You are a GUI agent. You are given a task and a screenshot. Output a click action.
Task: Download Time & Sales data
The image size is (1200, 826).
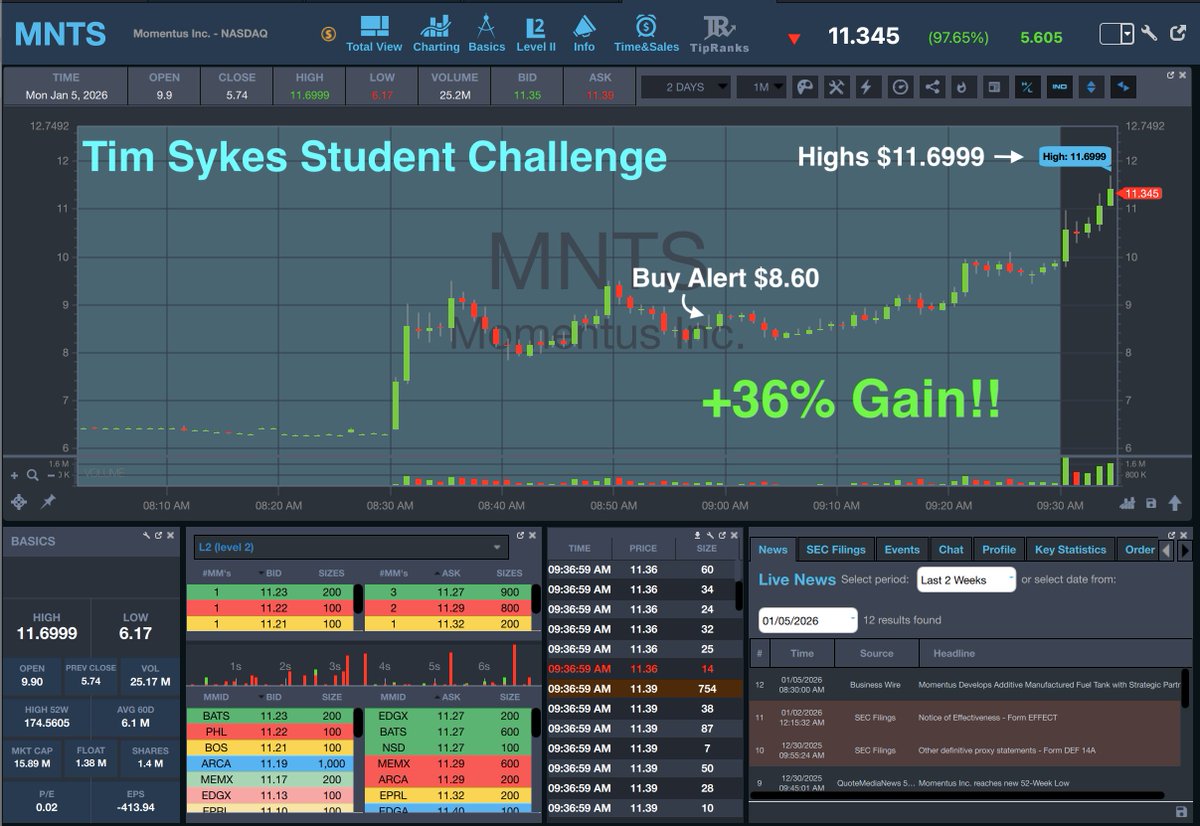pos(699,536)
